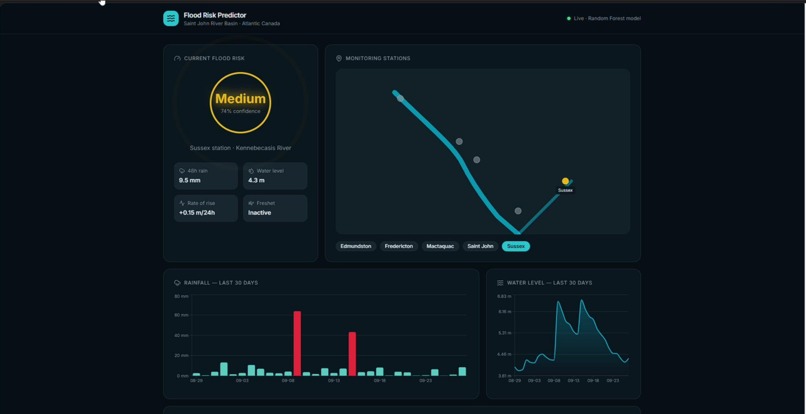Select the Edmundston station chip

point(356,246)
